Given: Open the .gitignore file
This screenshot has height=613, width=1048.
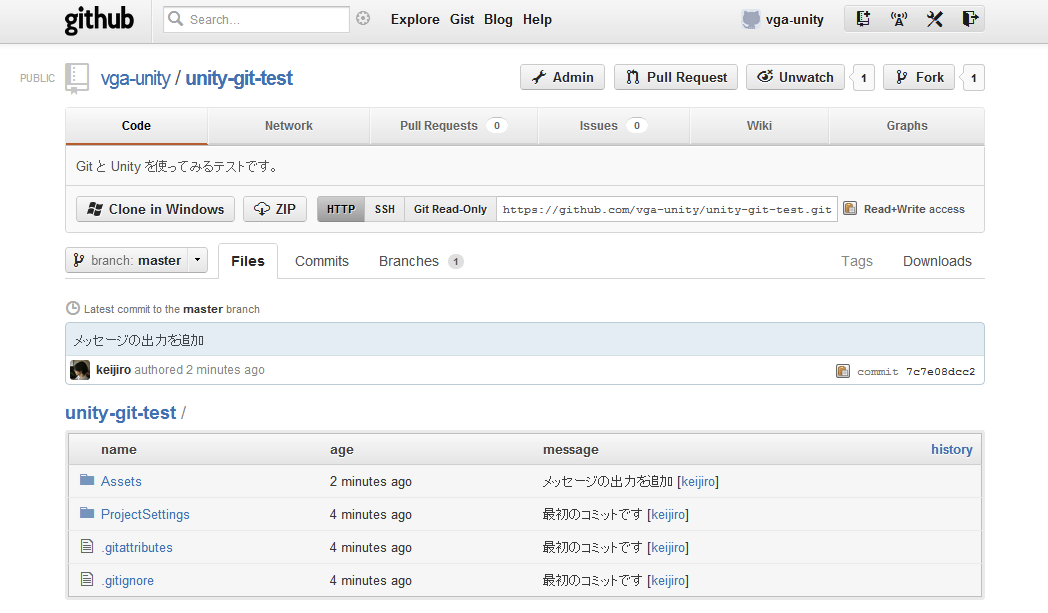Looking at the screenshot, I should click(x=128, y=581).
